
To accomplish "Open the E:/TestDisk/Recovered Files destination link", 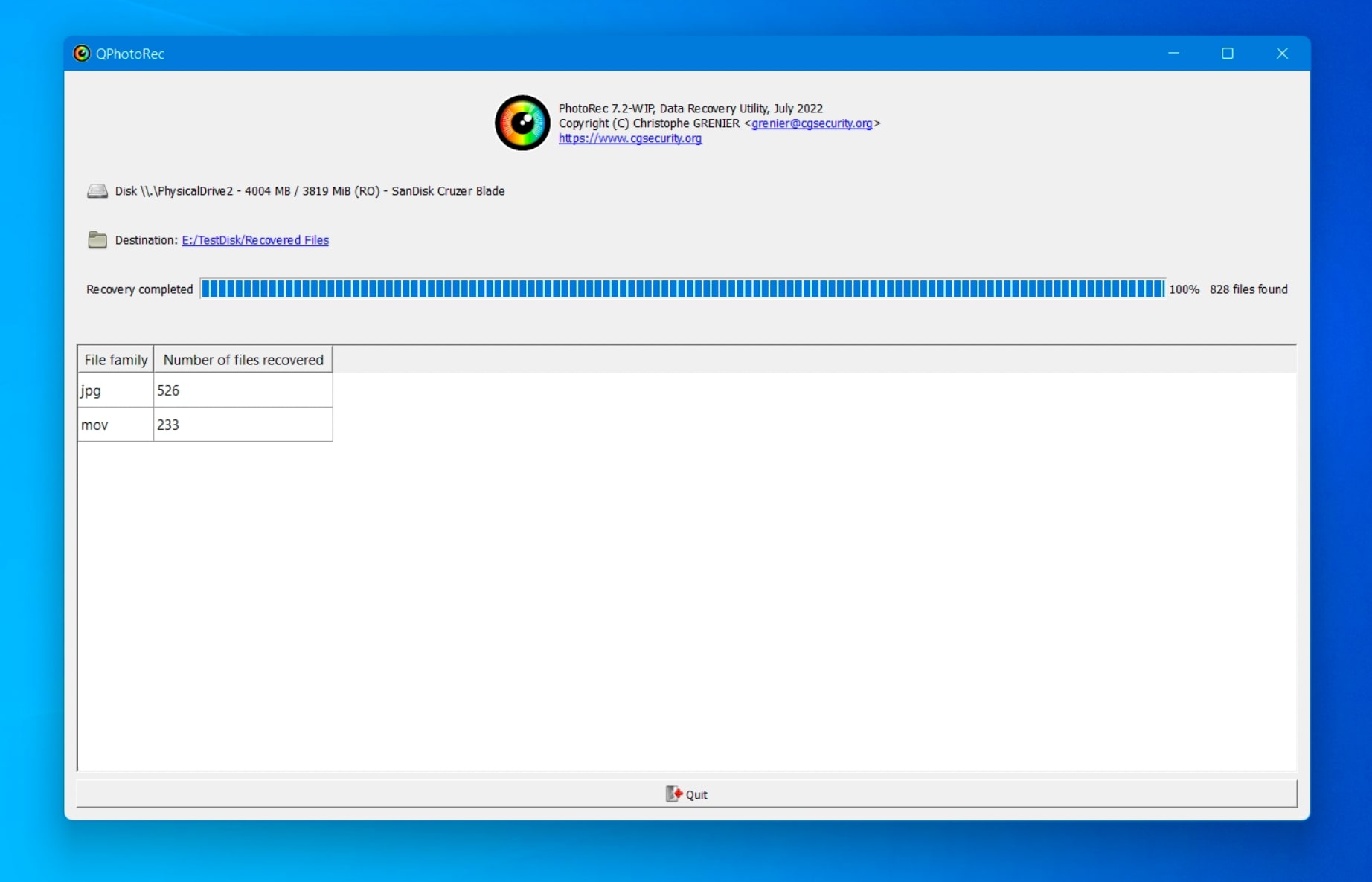I will pyautogui.click(x=255, y=240).
